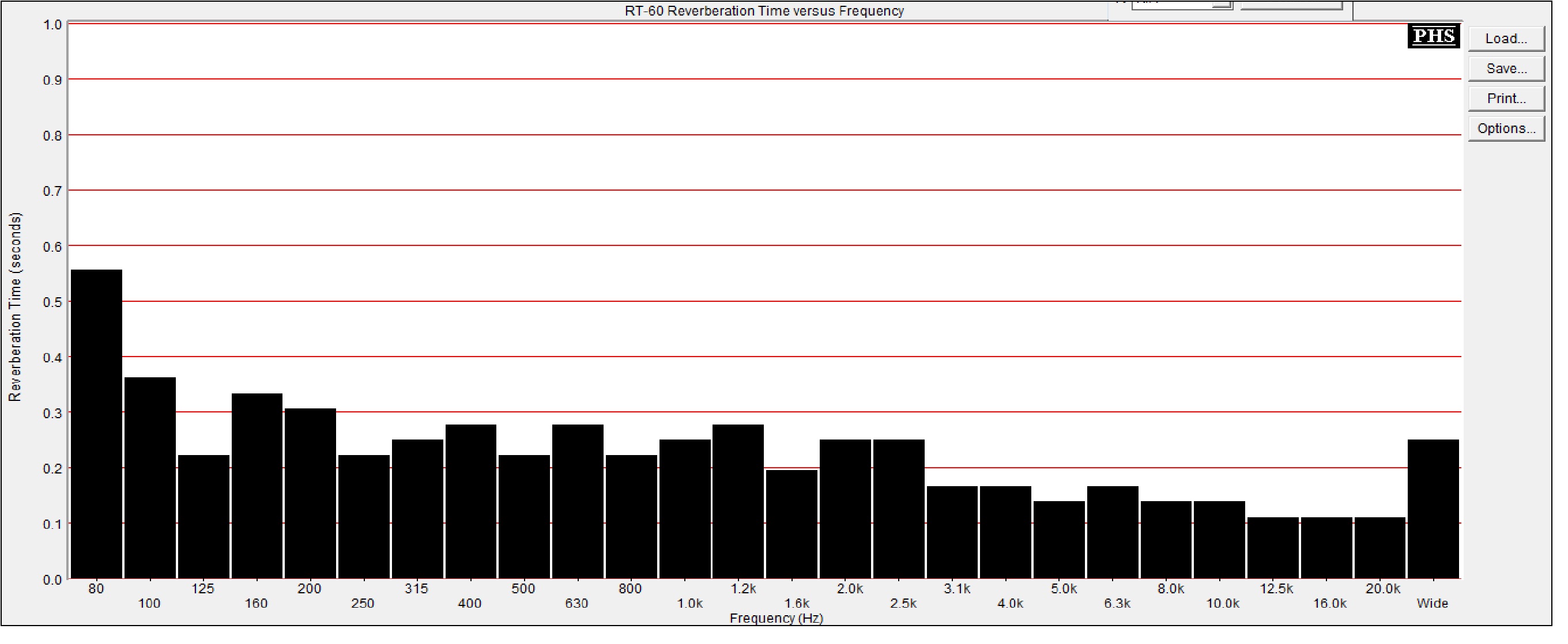Open the Options... dialog
1568x644 pixels.
(x=1506, y=128)
